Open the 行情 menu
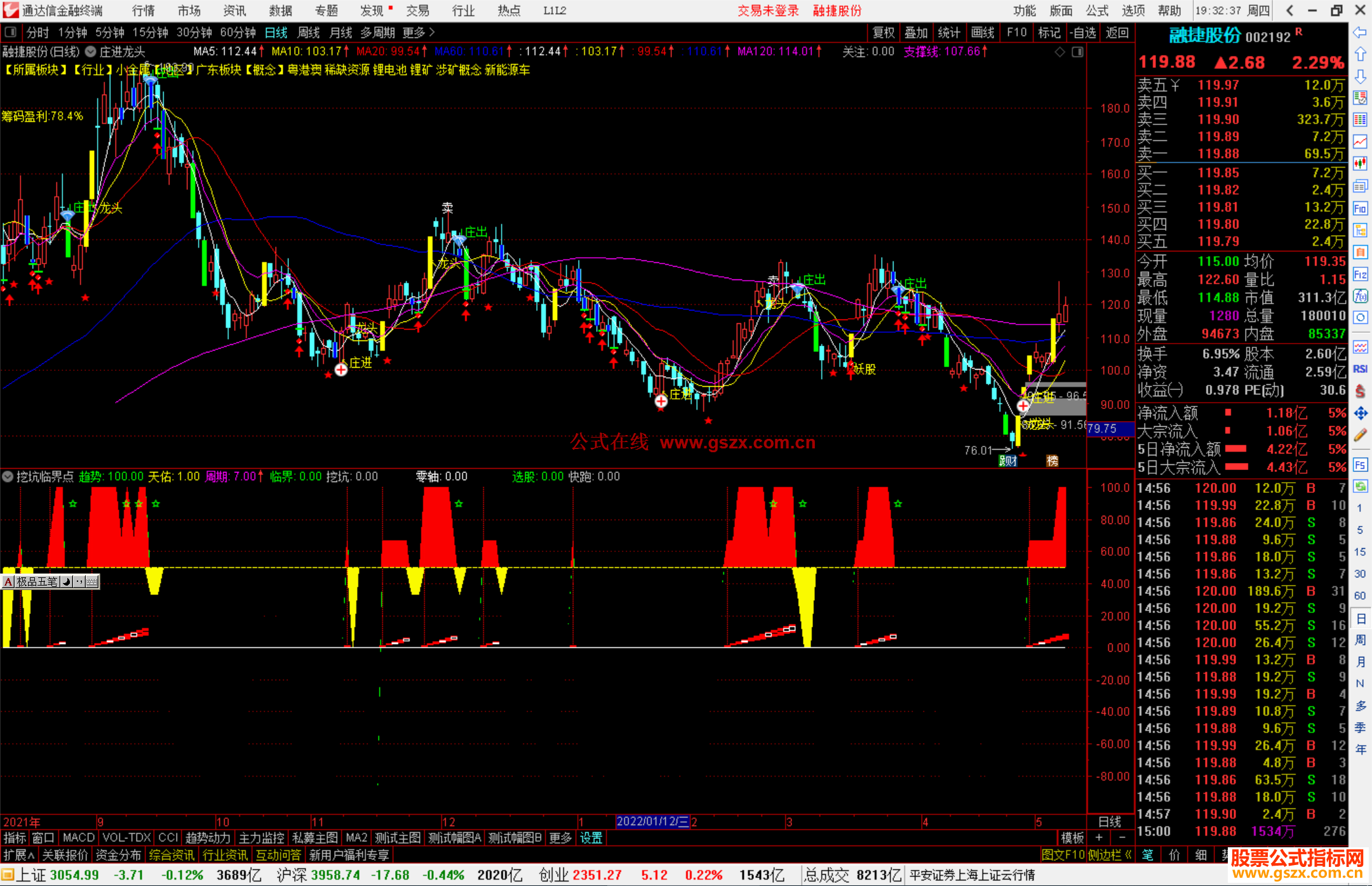 coord(144,10)
